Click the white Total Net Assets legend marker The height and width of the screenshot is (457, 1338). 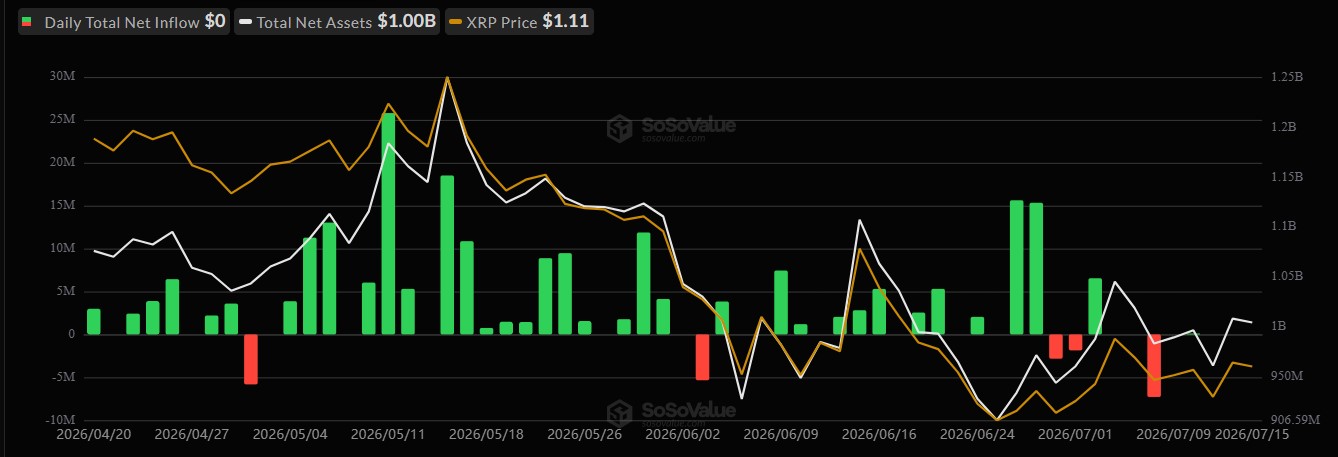(x=245, y=21)
